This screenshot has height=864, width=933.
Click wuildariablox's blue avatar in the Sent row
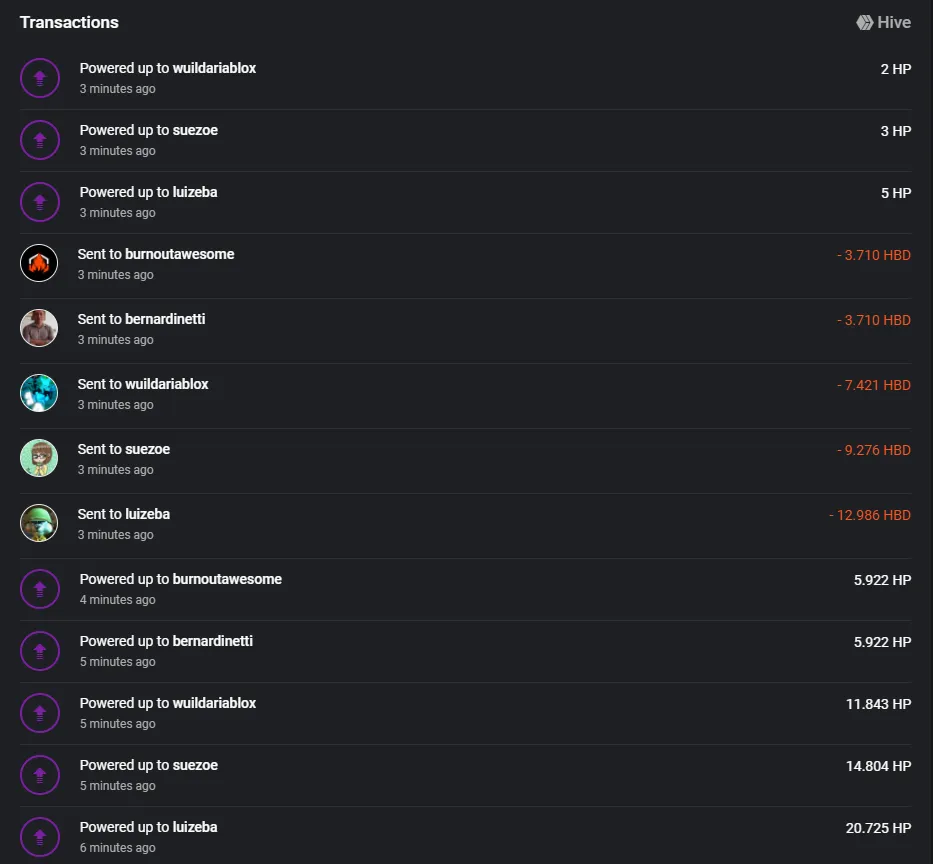point(39,393)
